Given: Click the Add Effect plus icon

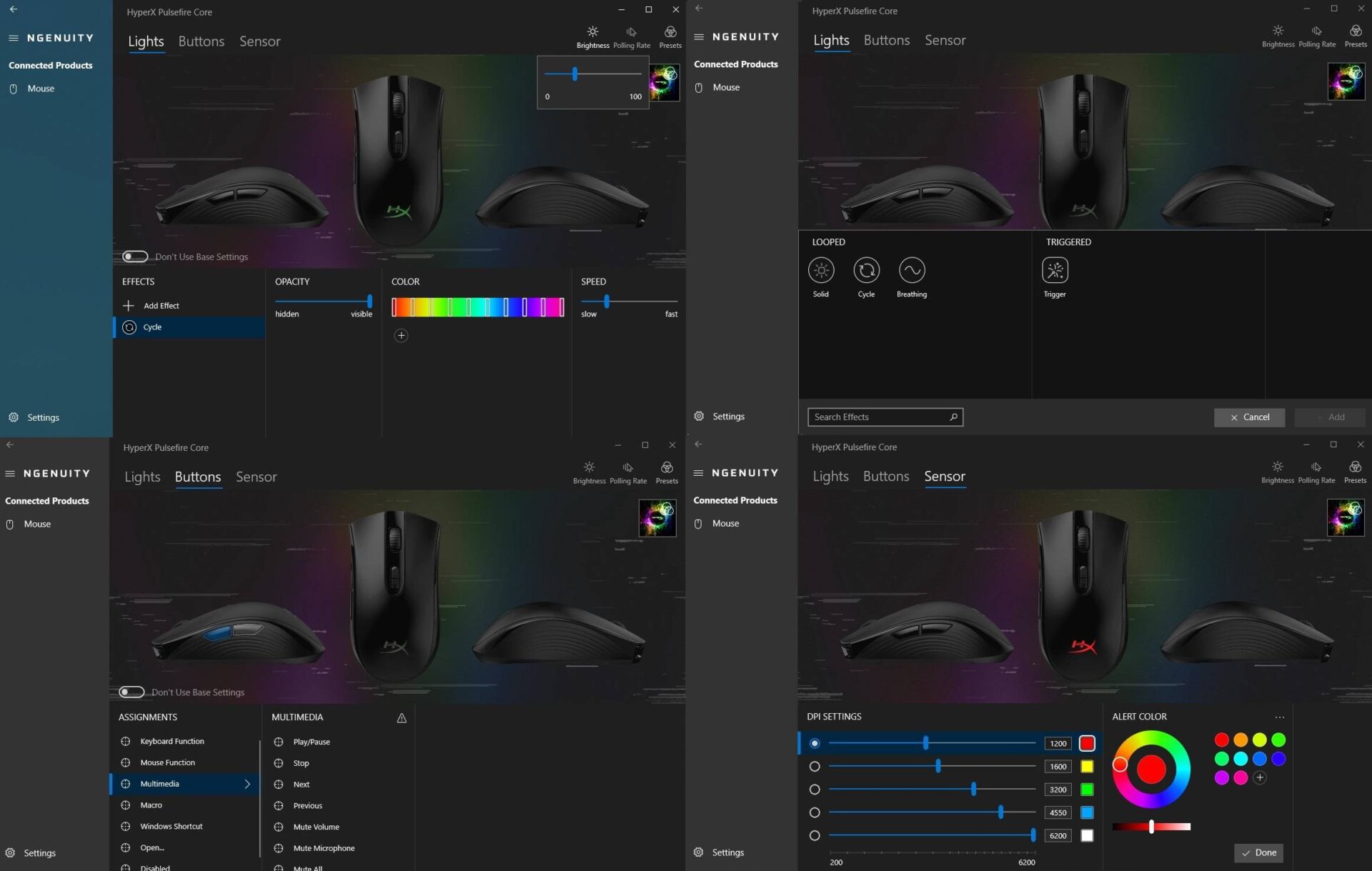Looking at the screenshot, I should click(129, 305).
